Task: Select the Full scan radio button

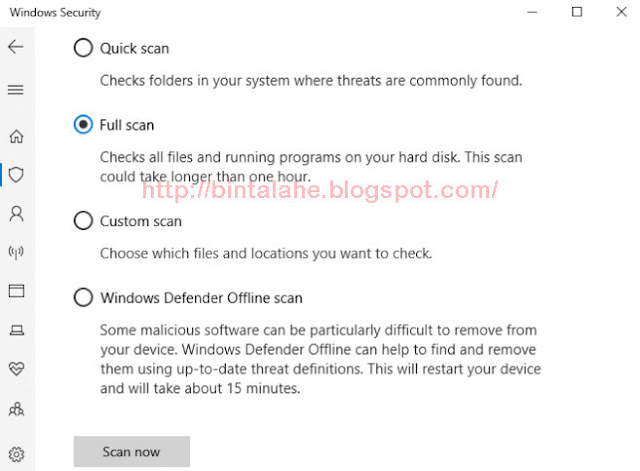Action: [x=83, y=124]
